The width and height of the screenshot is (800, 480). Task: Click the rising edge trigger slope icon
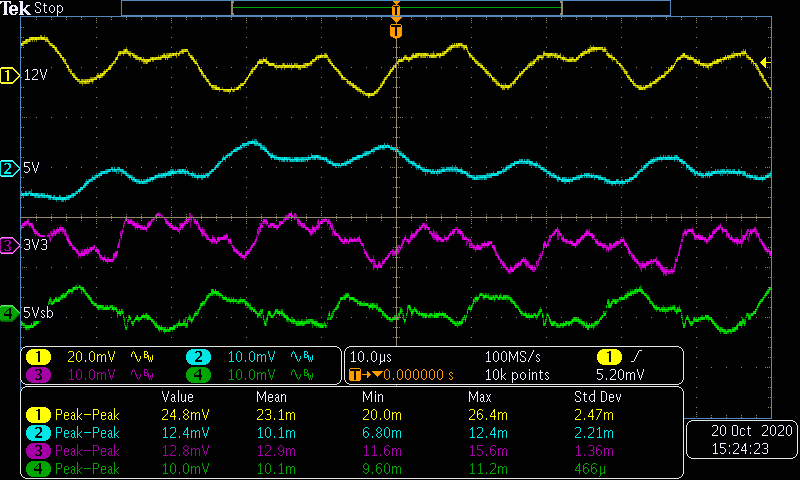coord(636,357)
